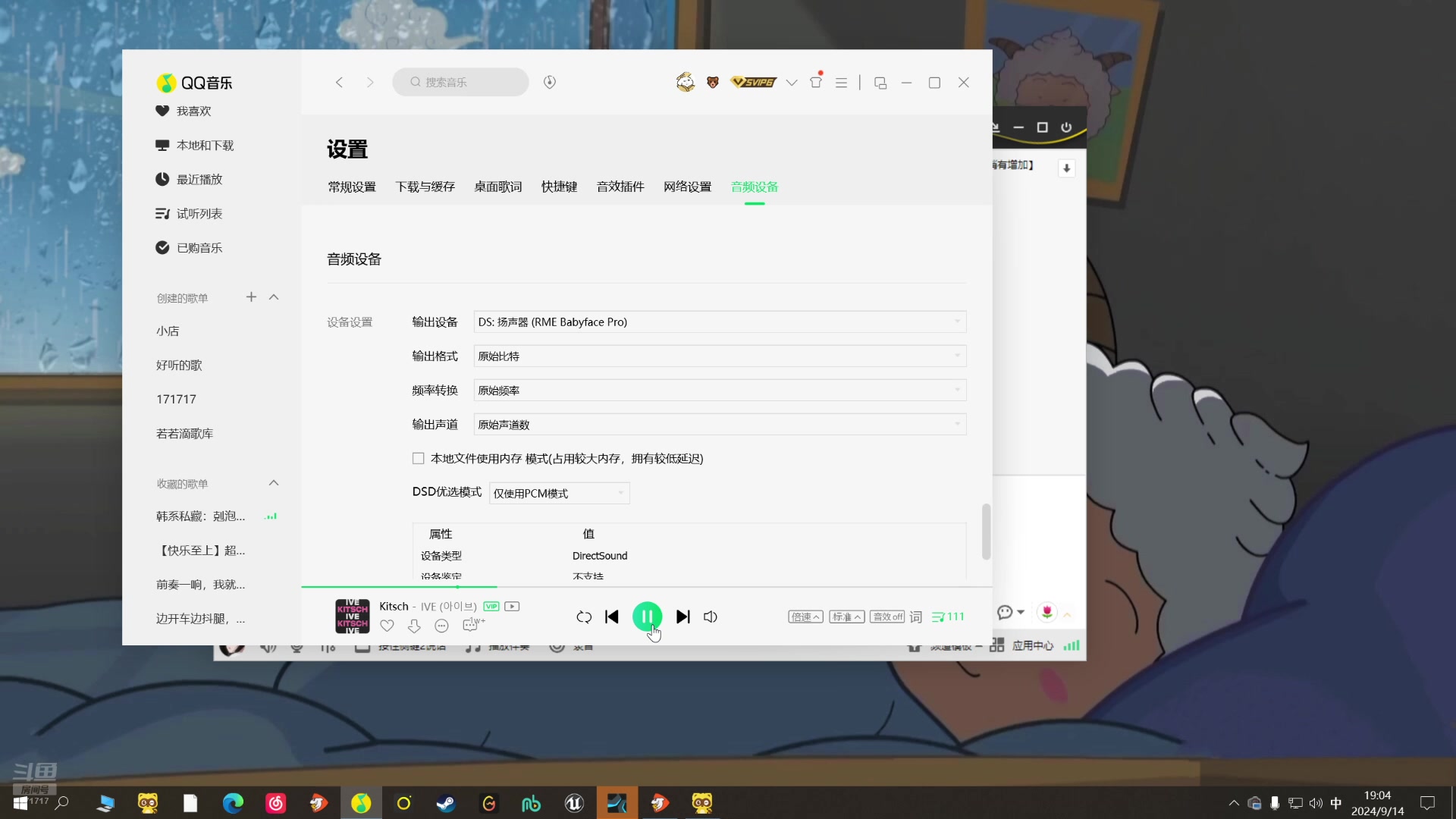Like the current song with heart icon
Screen dimensions: 1456x819
(387, 626)
